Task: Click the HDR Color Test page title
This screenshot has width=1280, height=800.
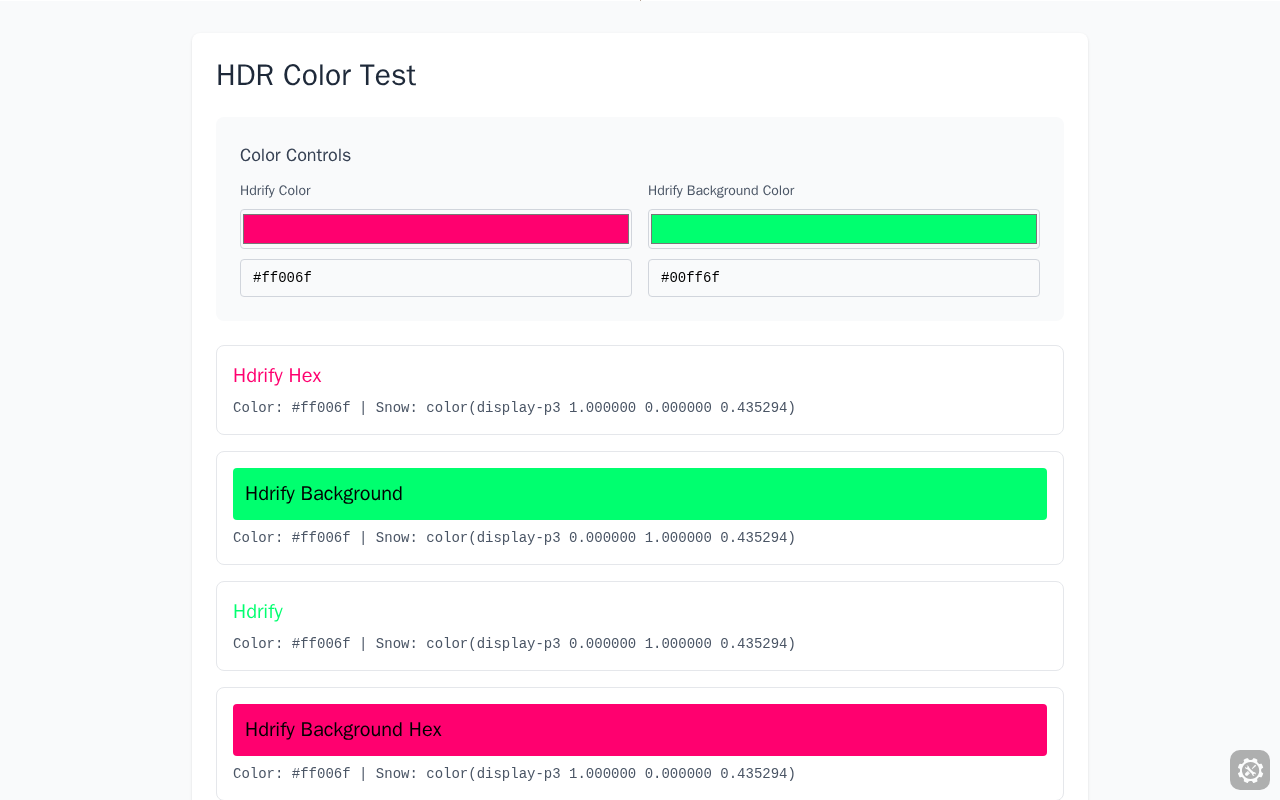Action: pos(316,75)
